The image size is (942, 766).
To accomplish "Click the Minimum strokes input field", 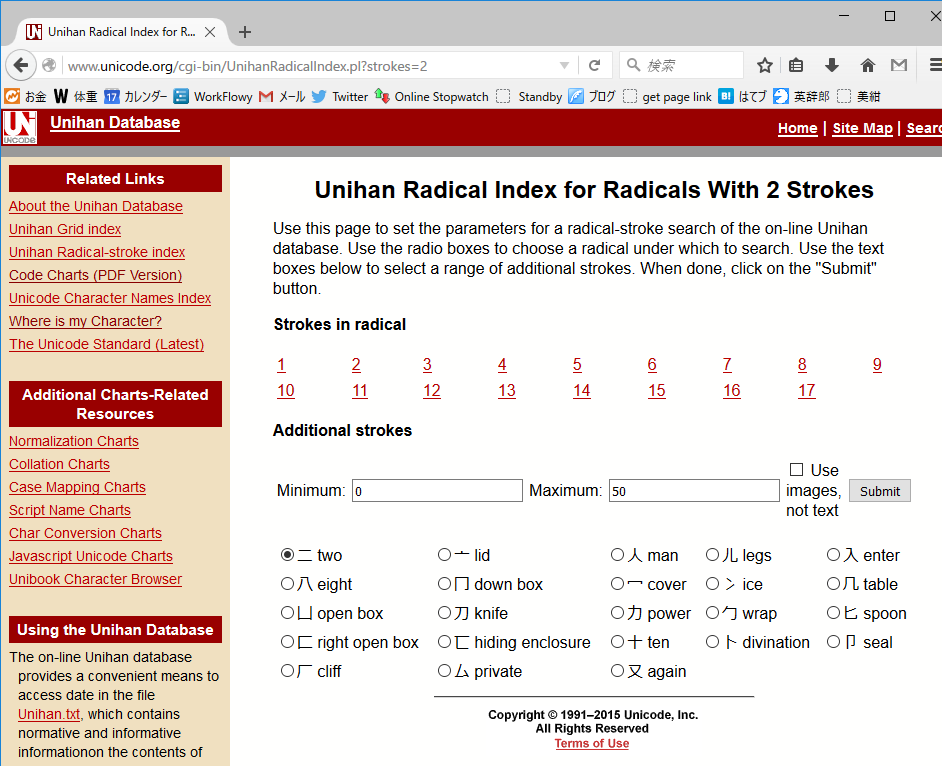I will coord(437,490).
